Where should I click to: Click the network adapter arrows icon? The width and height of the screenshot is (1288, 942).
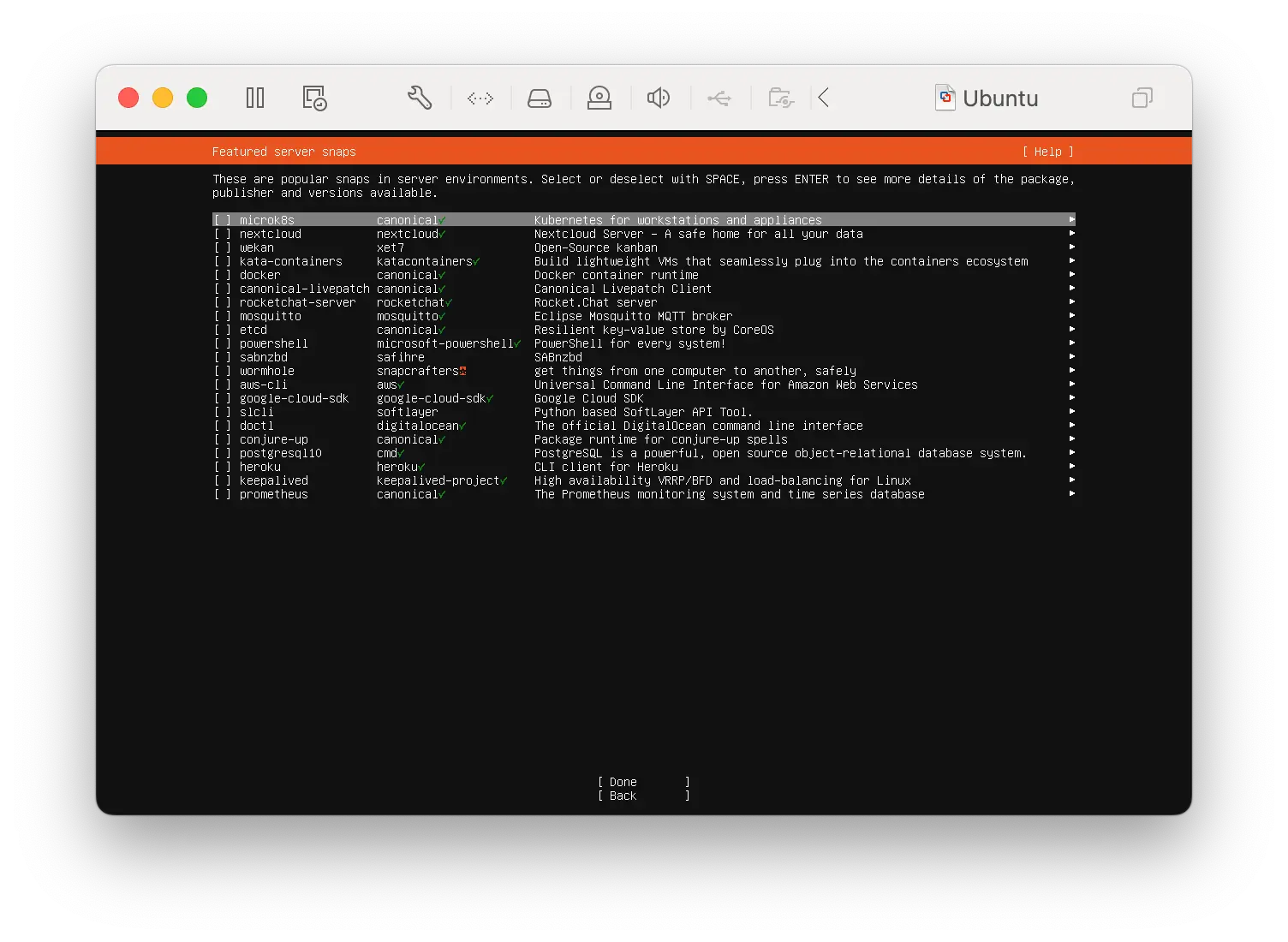480,98
